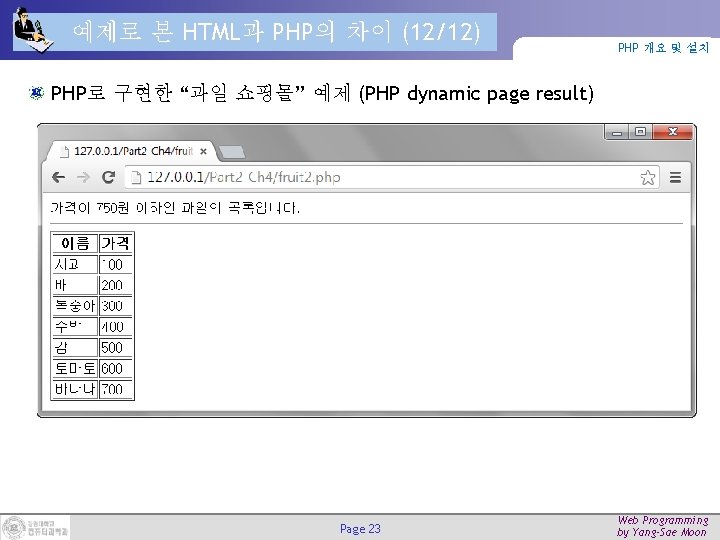Click the address bar URL field

[392, 177]
